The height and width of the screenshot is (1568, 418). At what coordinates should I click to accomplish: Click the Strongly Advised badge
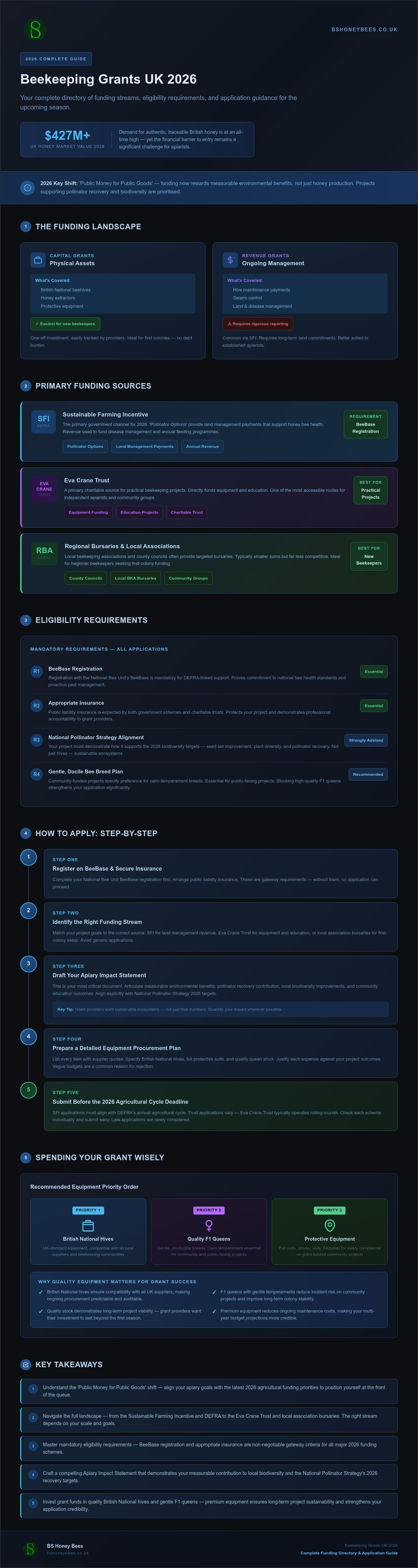click(x=366, y=740)
